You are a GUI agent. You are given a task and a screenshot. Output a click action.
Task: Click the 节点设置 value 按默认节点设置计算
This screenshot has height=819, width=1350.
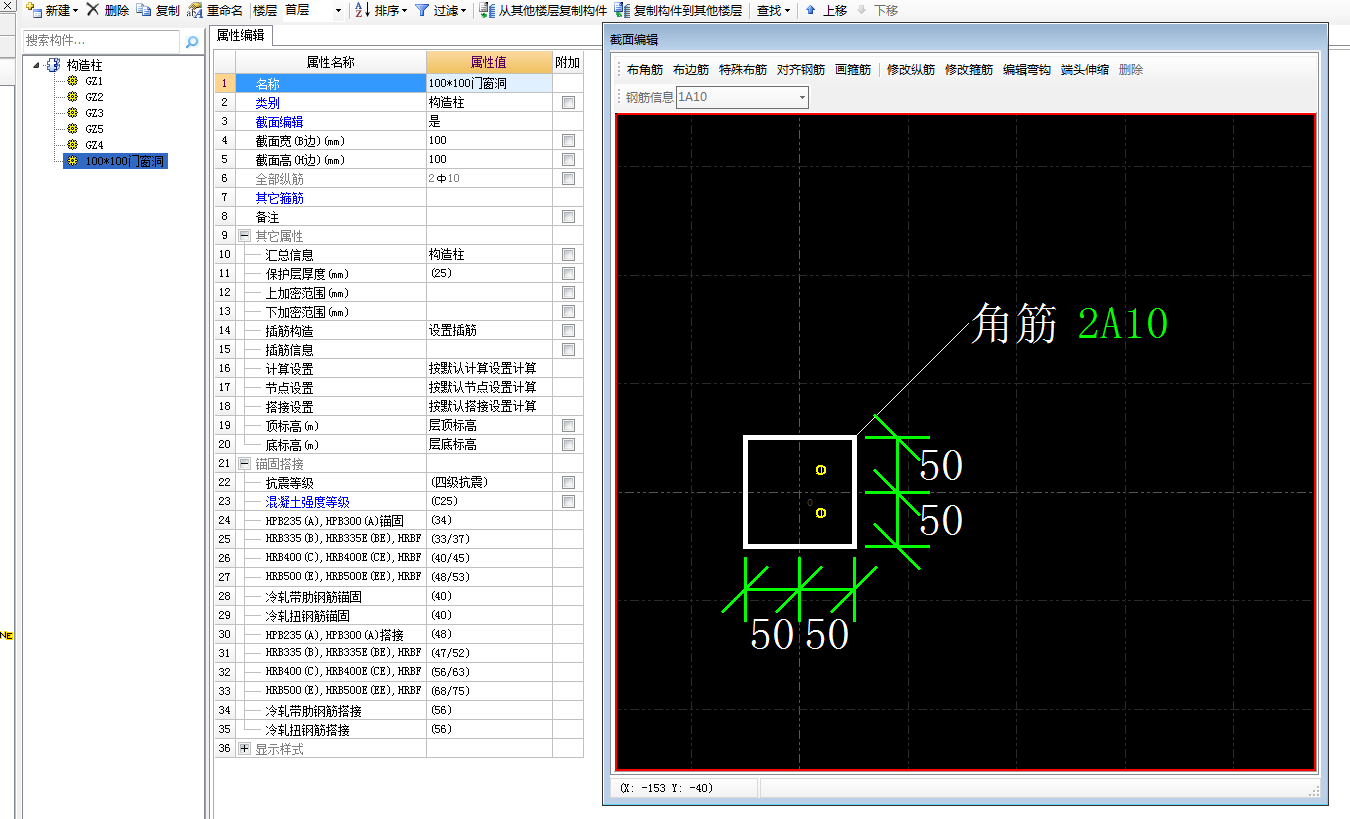[489, 388]
